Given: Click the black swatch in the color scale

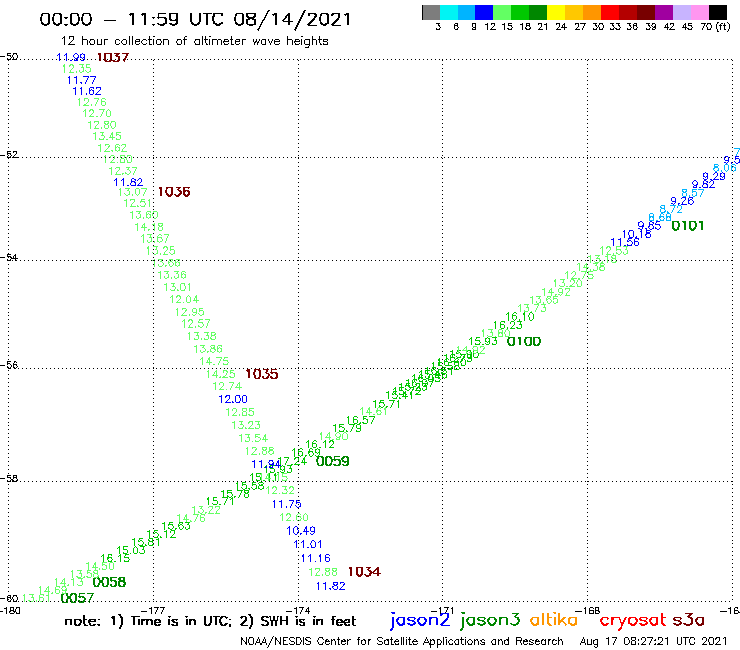Looking at the screenshot, I should point(717,12).
